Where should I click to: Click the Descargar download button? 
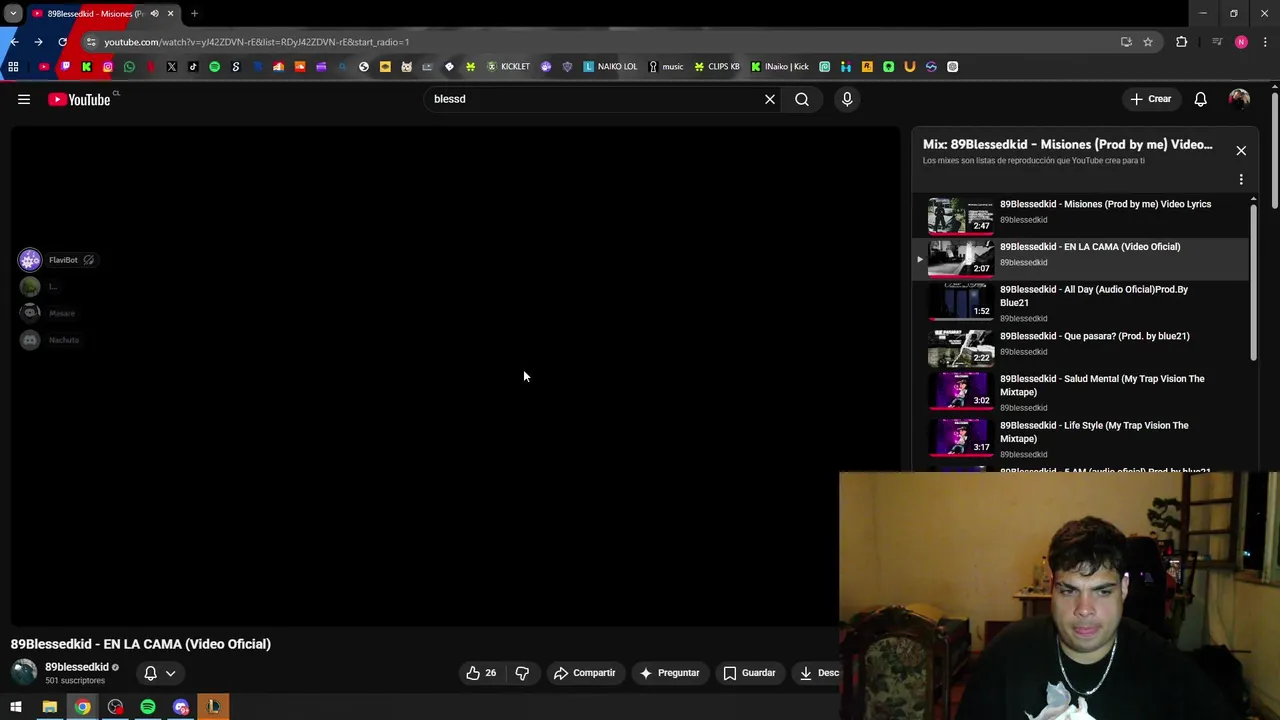click(818, 673)
